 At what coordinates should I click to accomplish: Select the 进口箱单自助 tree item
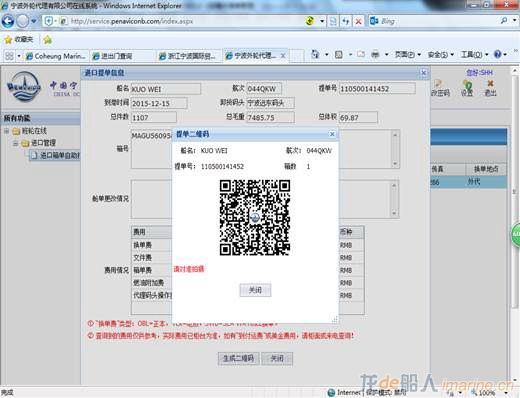coord(55,155)
